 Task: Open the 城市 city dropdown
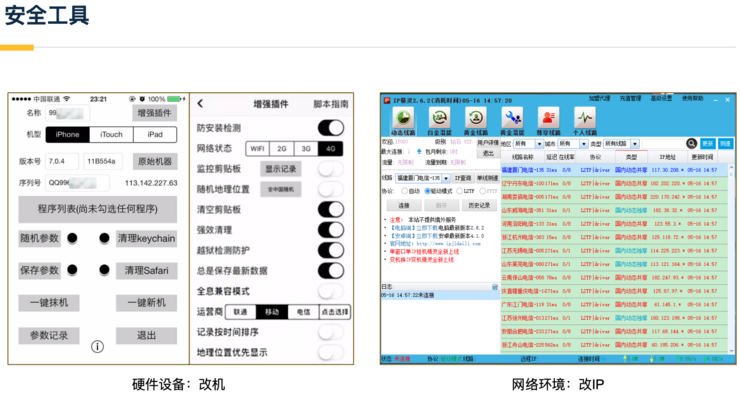pos(572,143)
